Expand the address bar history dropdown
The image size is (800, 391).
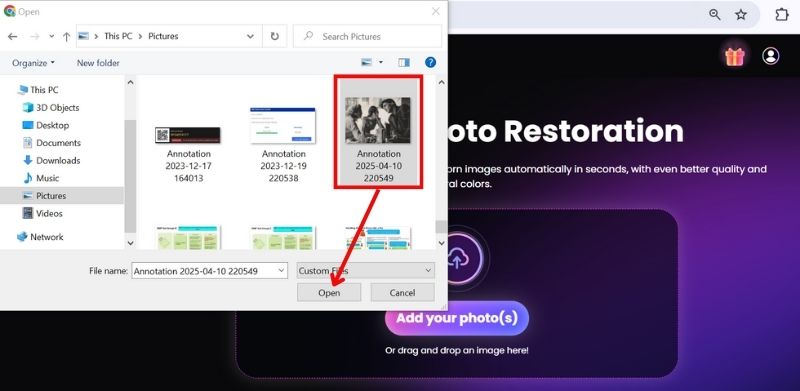(x=250, y=36)
